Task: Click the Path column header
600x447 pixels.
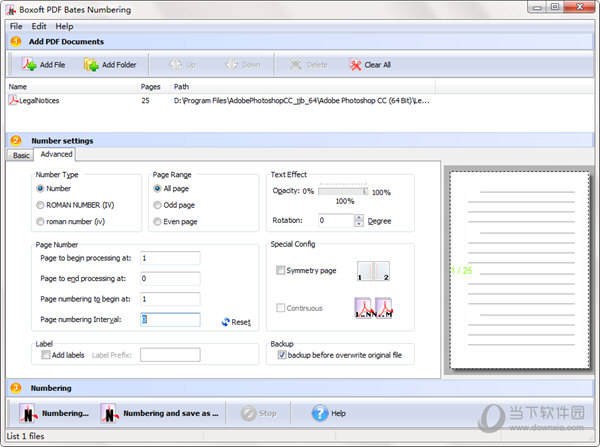Action: 303,86
